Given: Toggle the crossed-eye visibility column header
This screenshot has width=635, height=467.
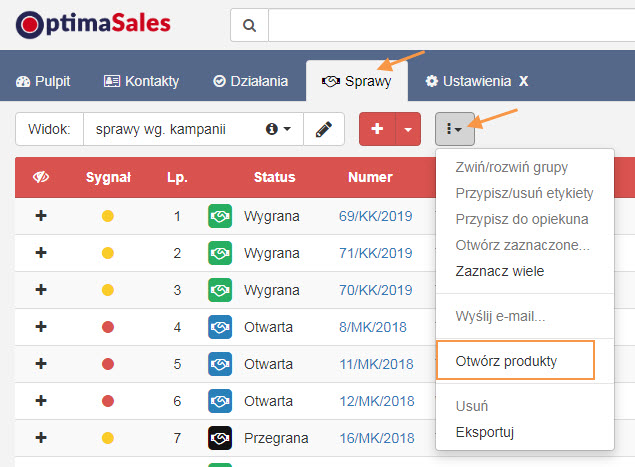Looking at the screenshot, I should point(41,177).
